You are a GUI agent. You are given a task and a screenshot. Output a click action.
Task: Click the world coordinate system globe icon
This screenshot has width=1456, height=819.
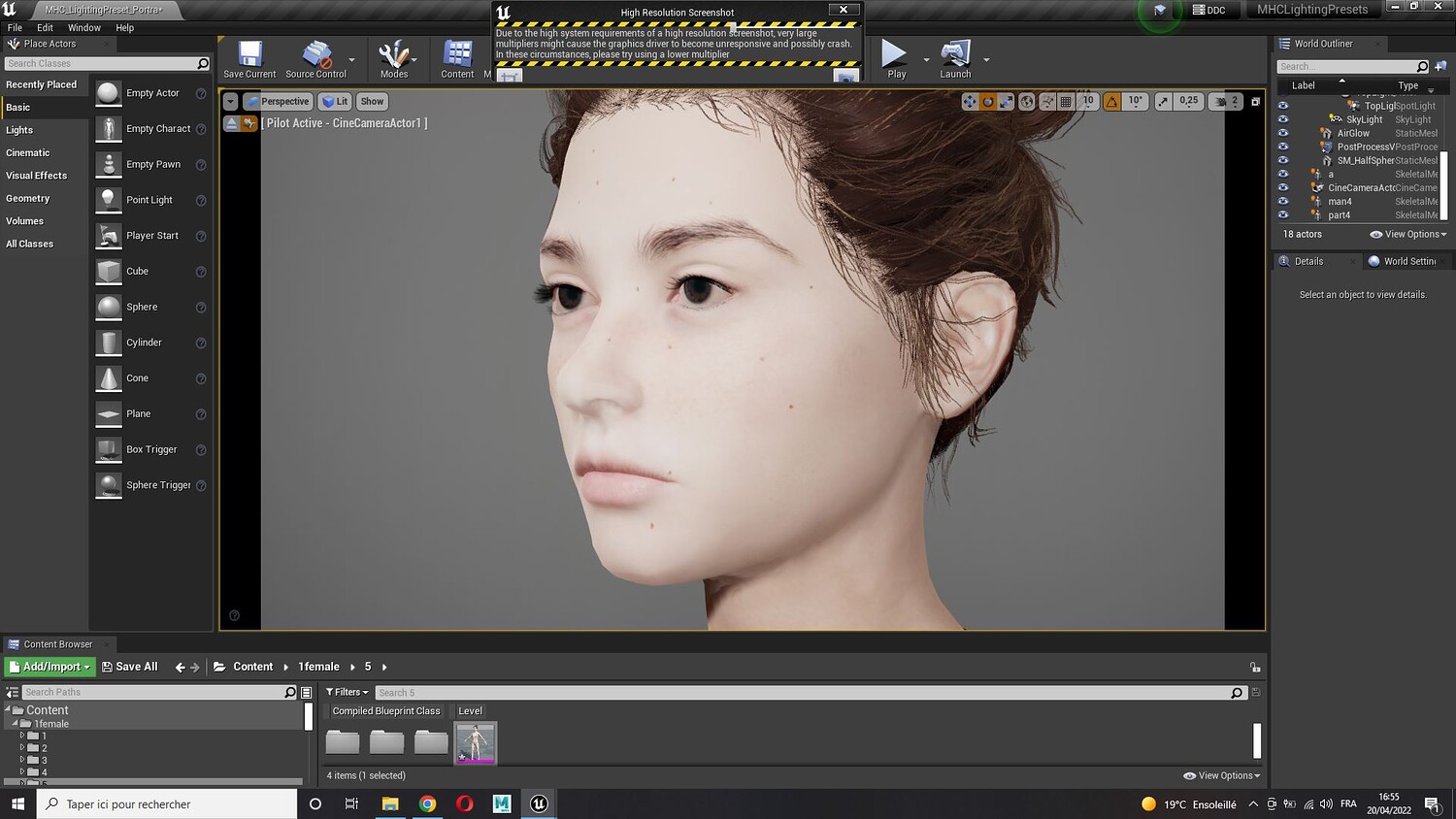1027,102
